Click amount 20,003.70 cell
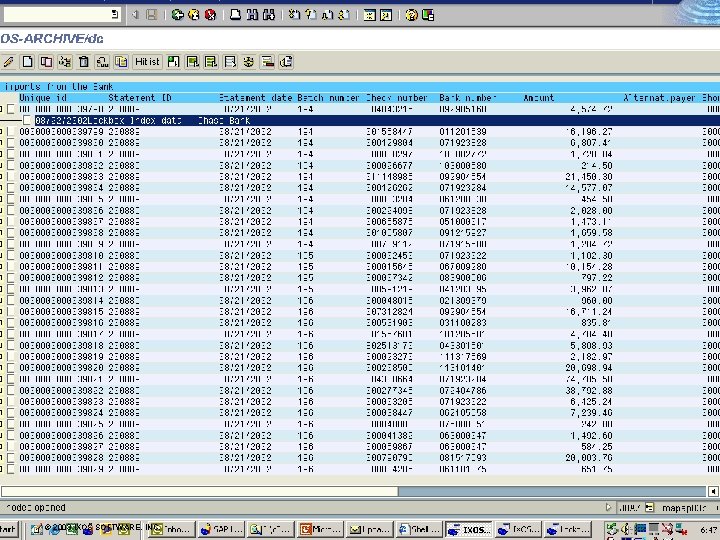The height and width of the screenshot is (540, 720). [x=589, y=458]
